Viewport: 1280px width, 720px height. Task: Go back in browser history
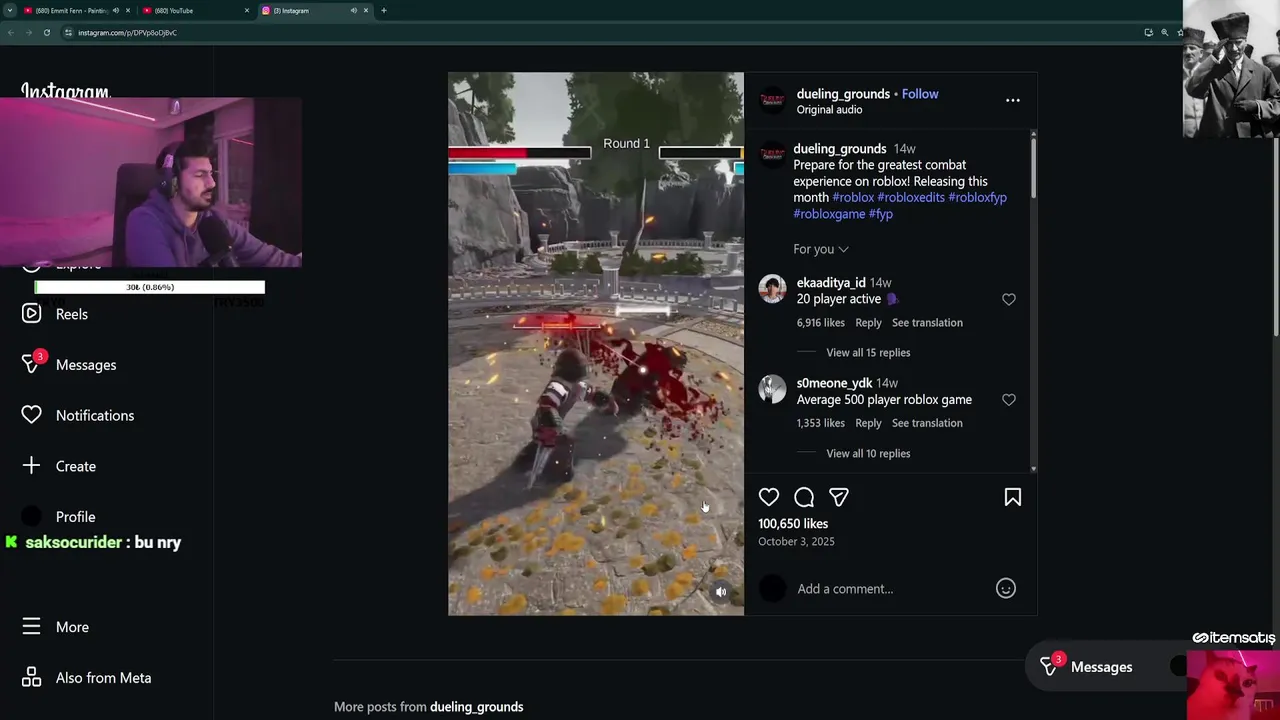(x=10, y=32)
